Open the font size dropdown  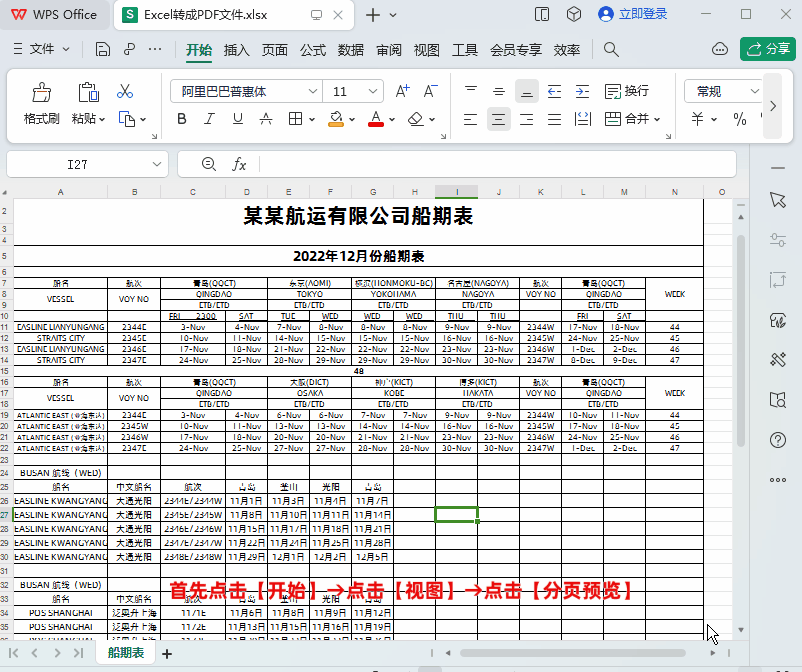373,92
